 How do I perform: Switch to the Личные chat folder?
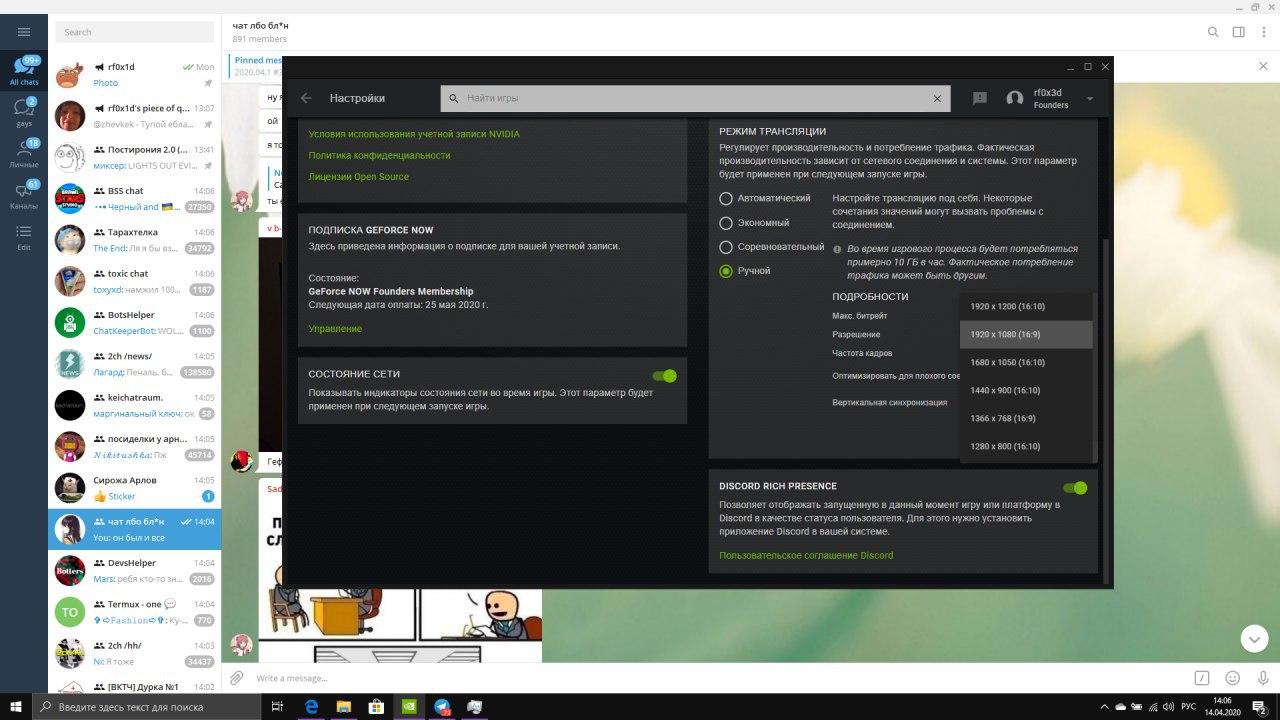coord(24,153)
